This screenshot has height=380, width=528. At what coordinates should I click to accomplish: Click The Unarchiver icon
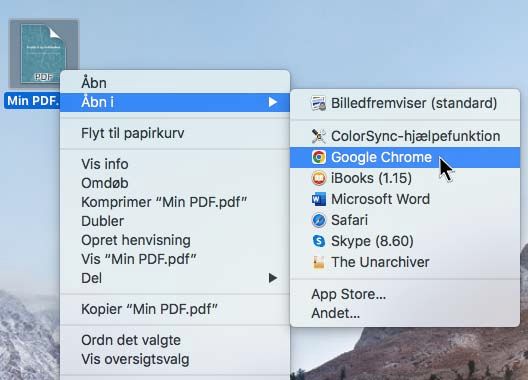(x=319, y=262)
